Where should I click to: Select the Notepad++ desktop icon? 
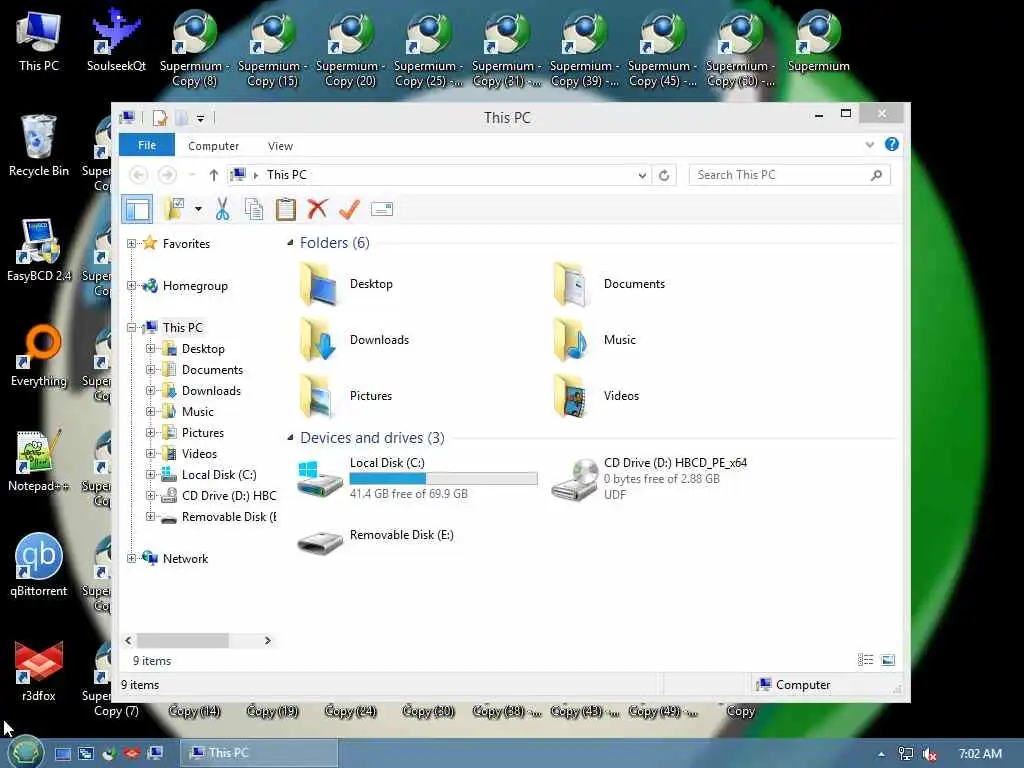click(x=39, y=461)
